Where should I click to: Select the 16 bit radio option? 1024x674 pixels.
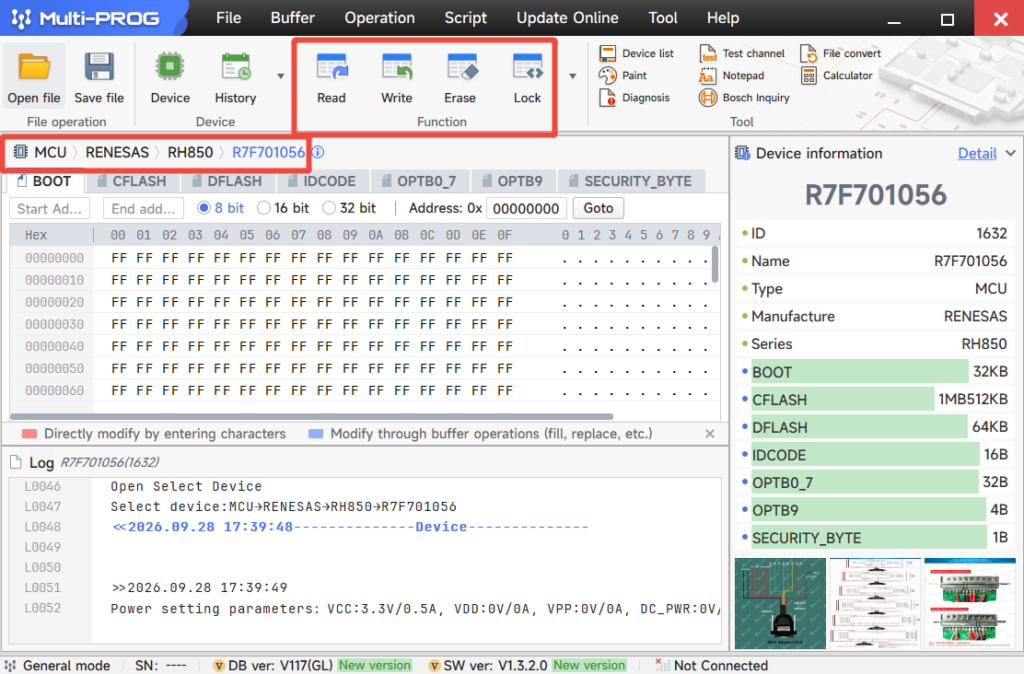[283, 208]
